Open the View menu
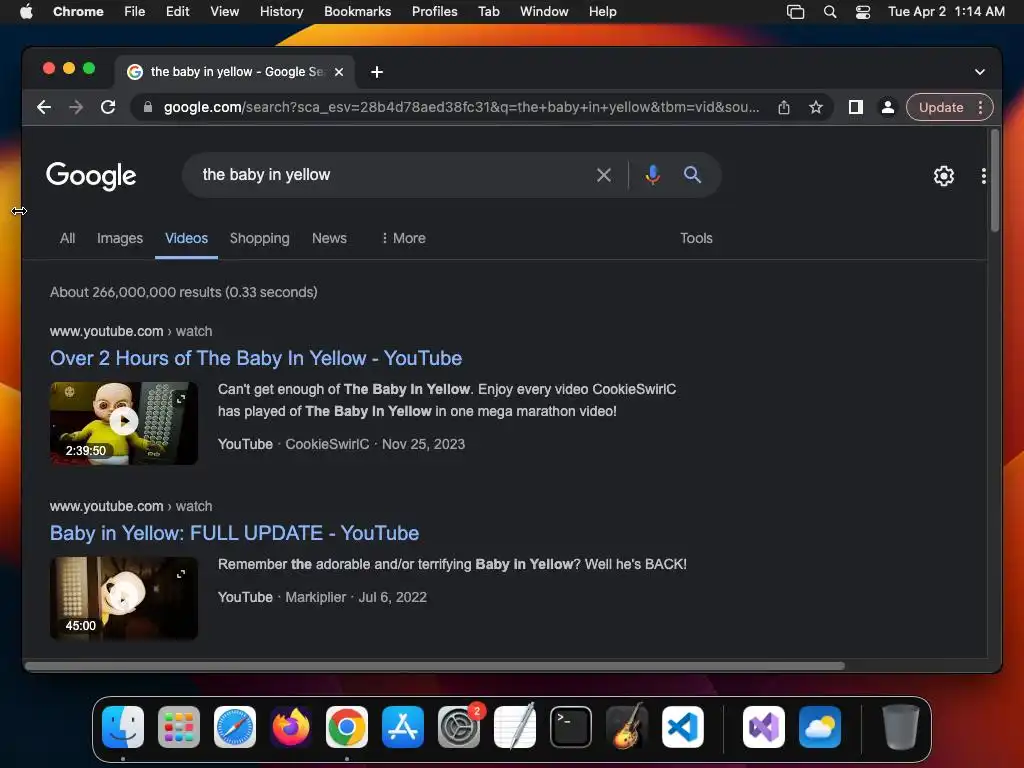 point(225,12)
